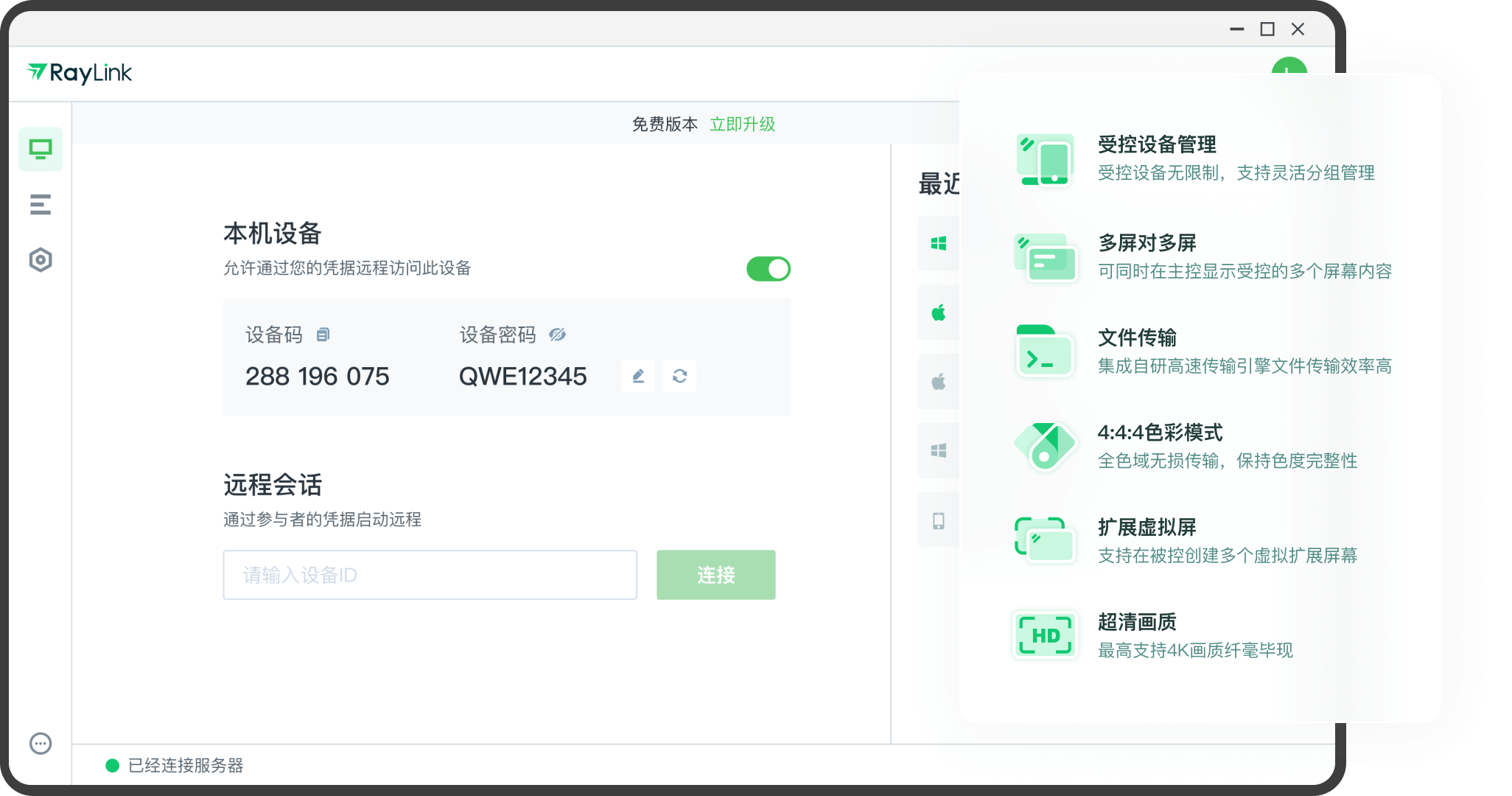Toggle remote access for this device
This screenshot has height=796, width=1512.
(768, 269)
